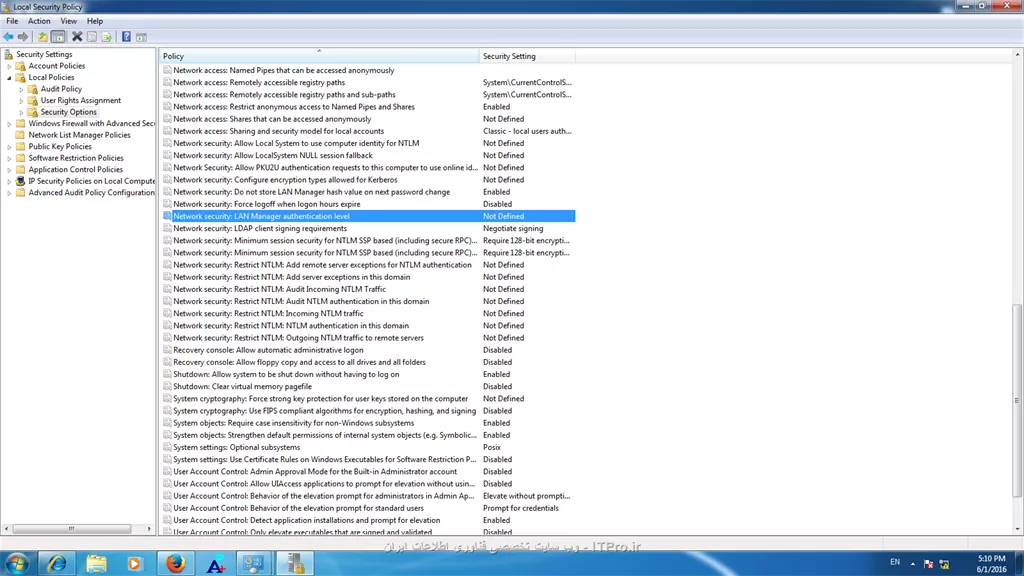Expand the Advanced Audit Policy Configuration node

tap(9, 193)
